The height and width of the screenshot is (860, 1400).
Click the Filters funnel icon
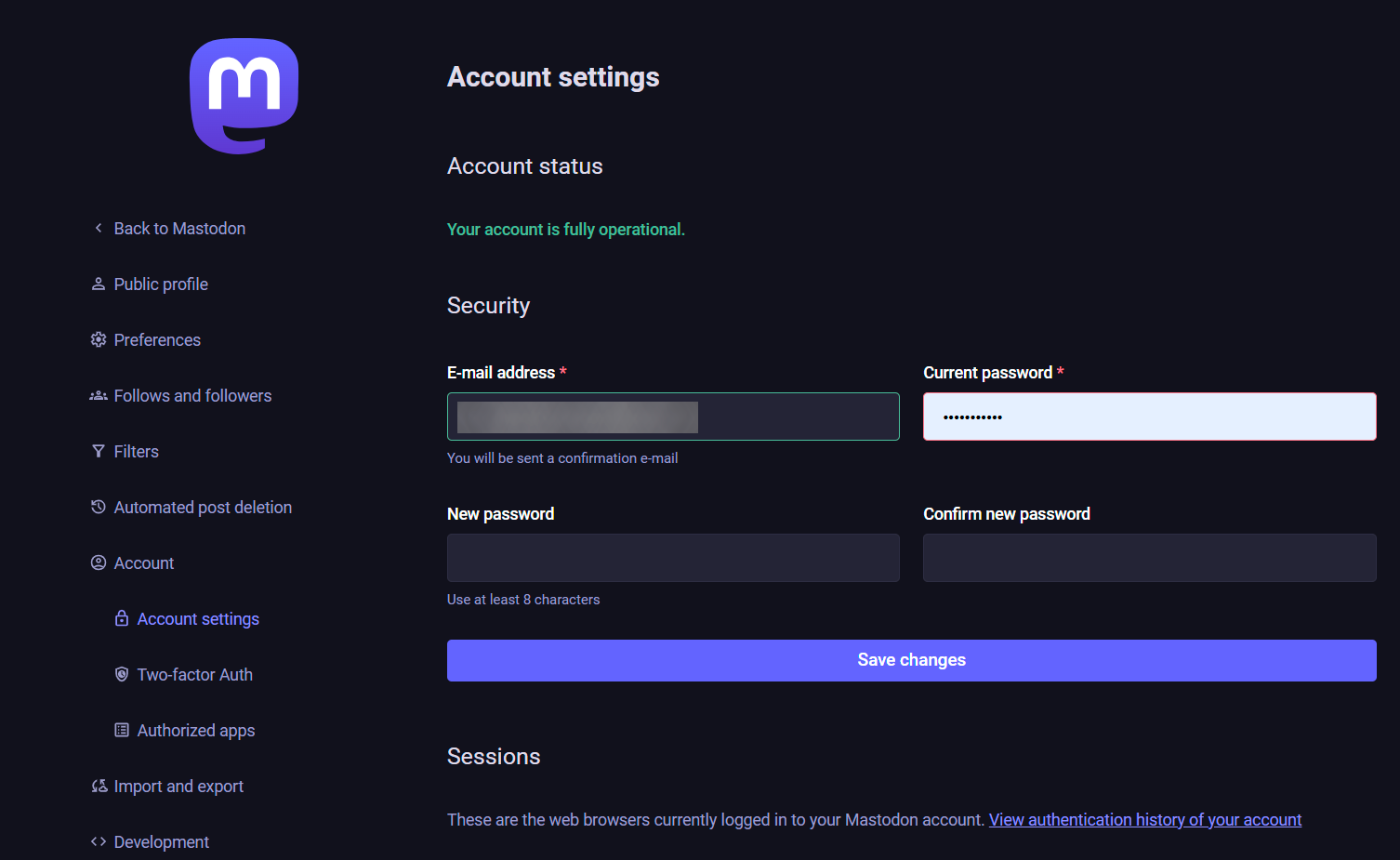coord(99,451)
